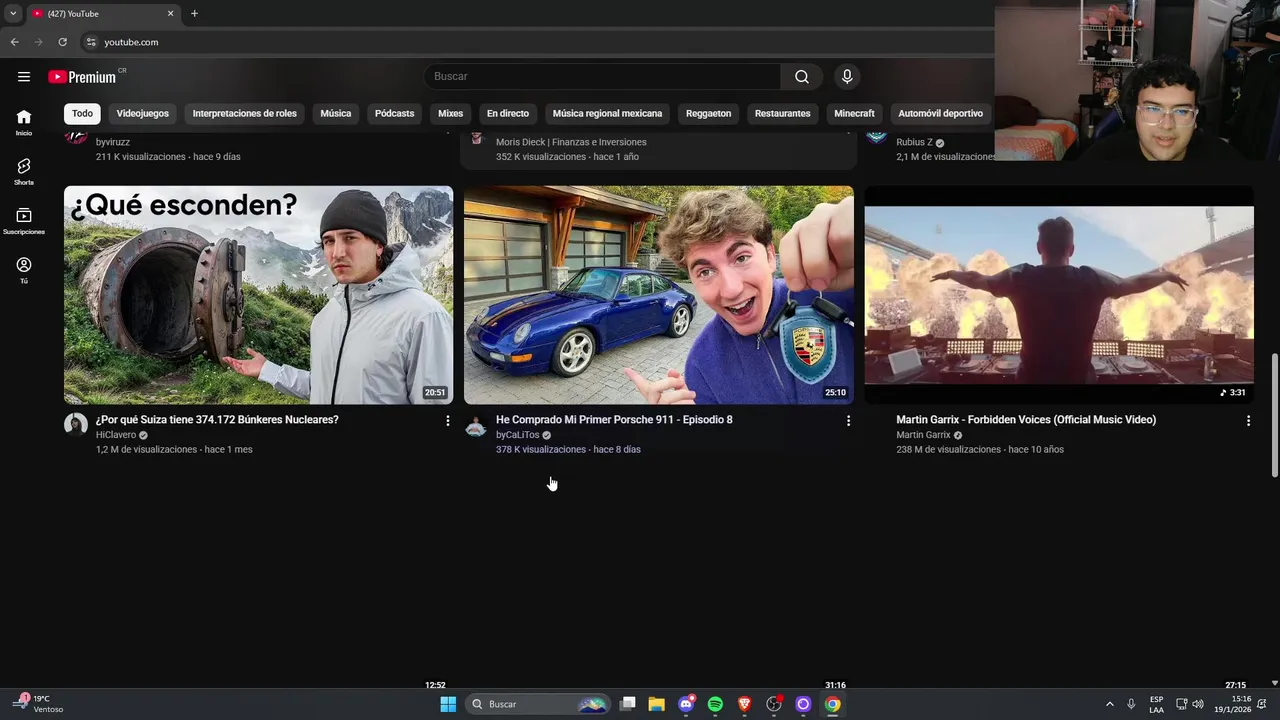Start voice search with the microphone icon

[x=847, y=77]
